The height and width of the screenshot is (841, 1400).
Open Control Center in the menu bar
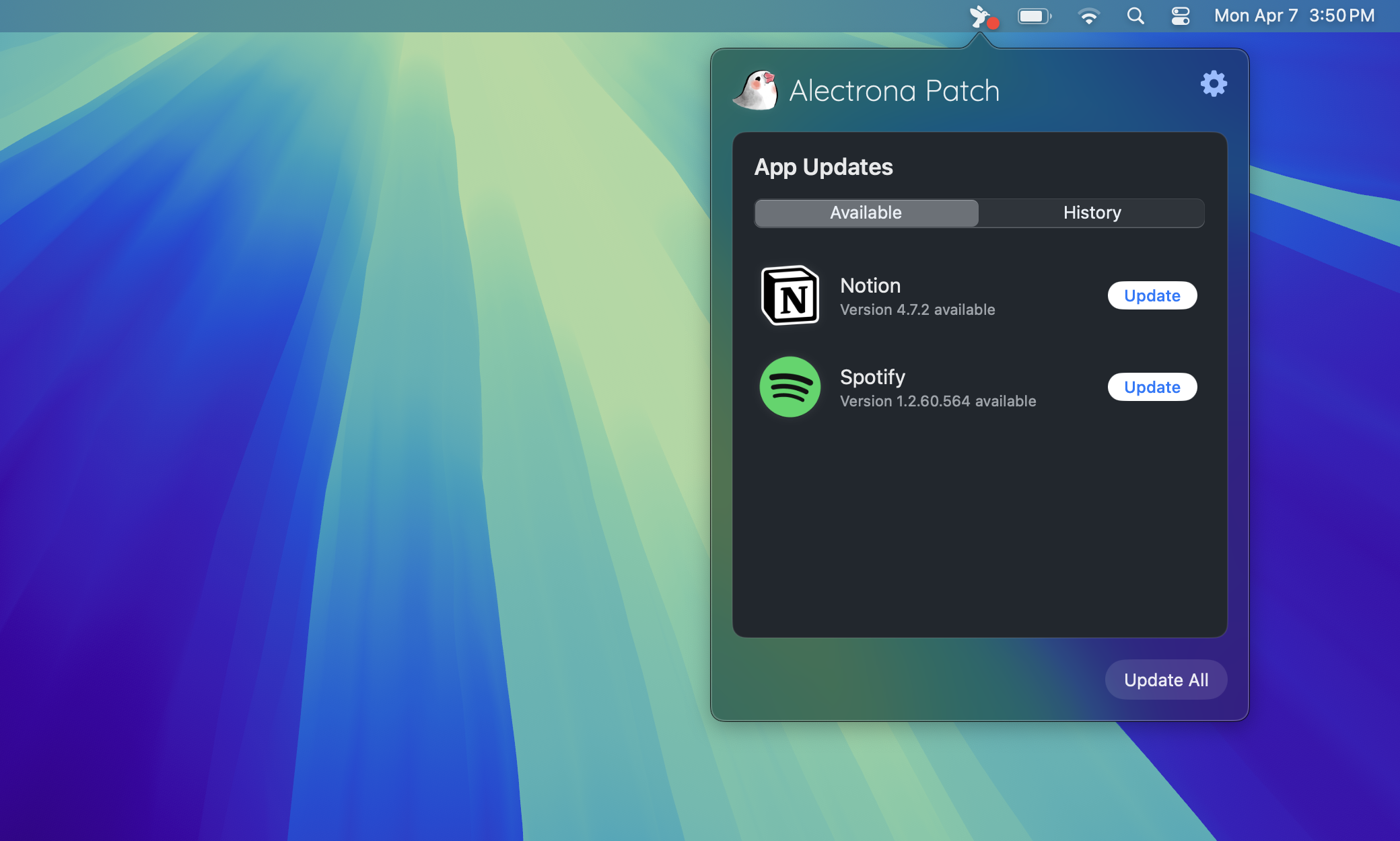click(x=1181, y=15)
